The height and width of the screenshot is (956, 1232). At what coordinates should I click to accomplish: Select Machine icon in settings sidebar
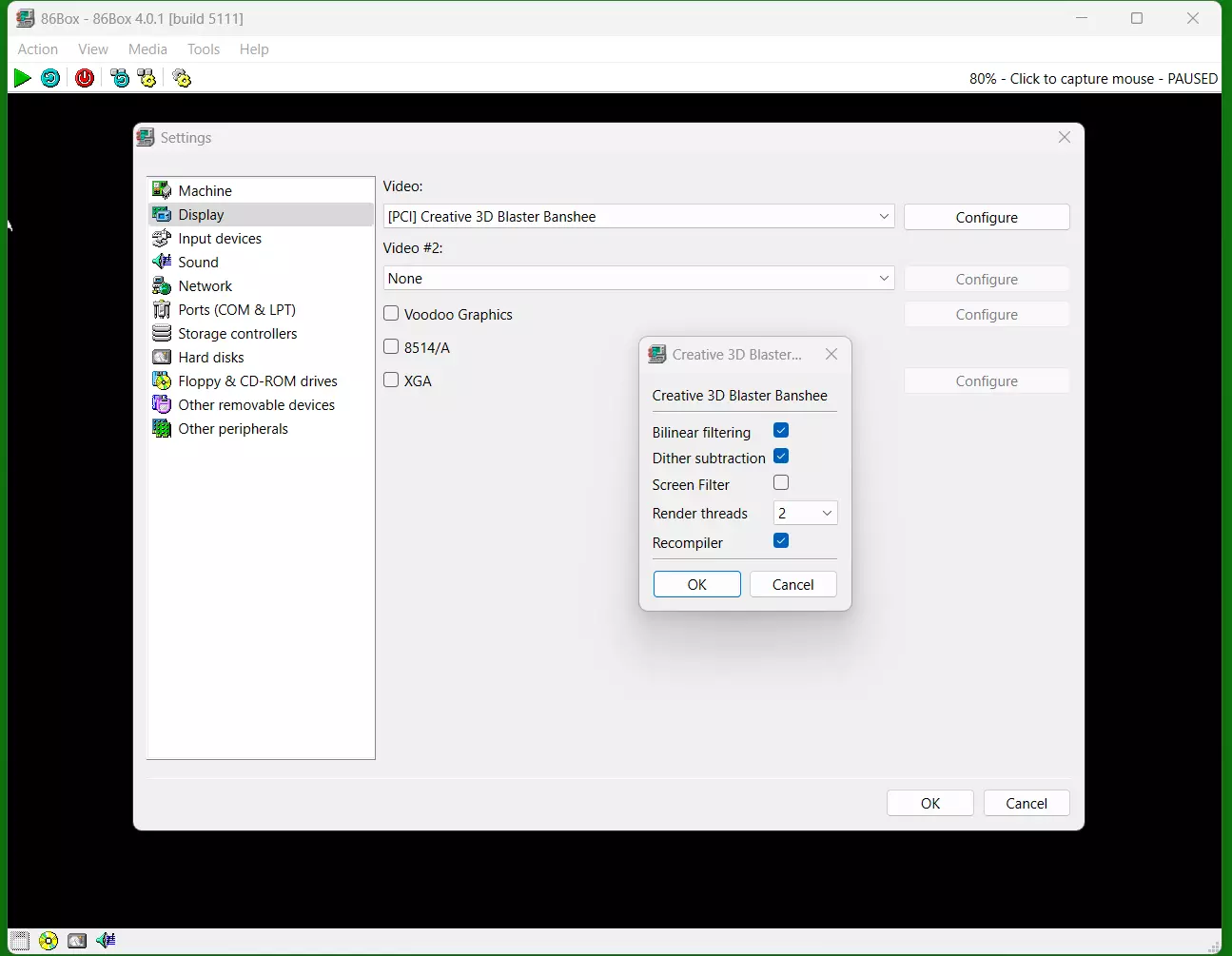162,190
